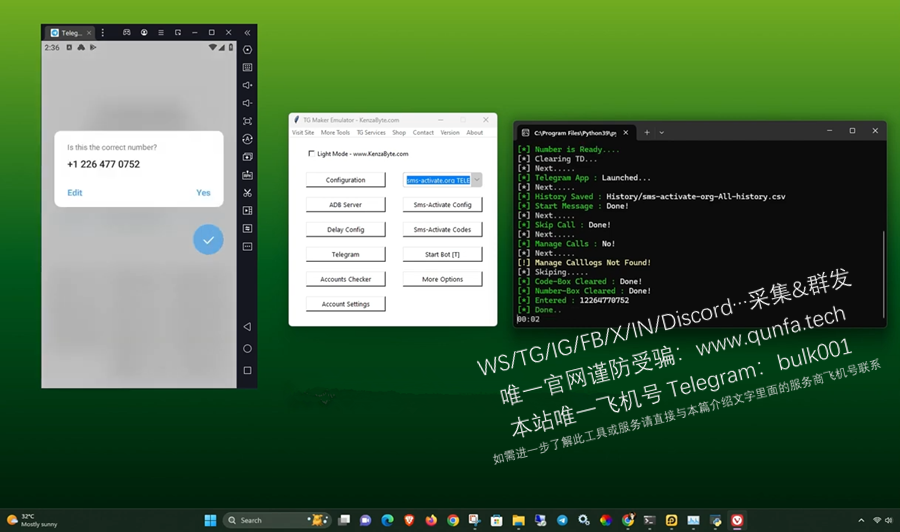The width and height of the screenshot is (900, 532).
Task: Close the Python39 terminal tab
Action: click(x=626, y=133)
